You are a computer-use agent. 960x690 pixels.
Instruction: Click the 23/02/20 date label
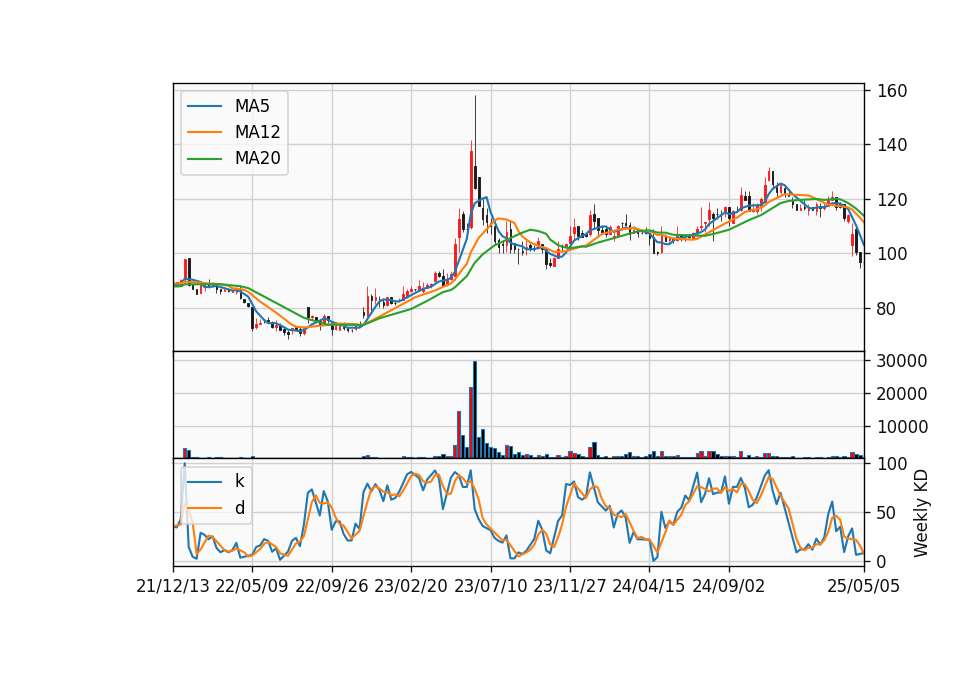coord(411,587)
